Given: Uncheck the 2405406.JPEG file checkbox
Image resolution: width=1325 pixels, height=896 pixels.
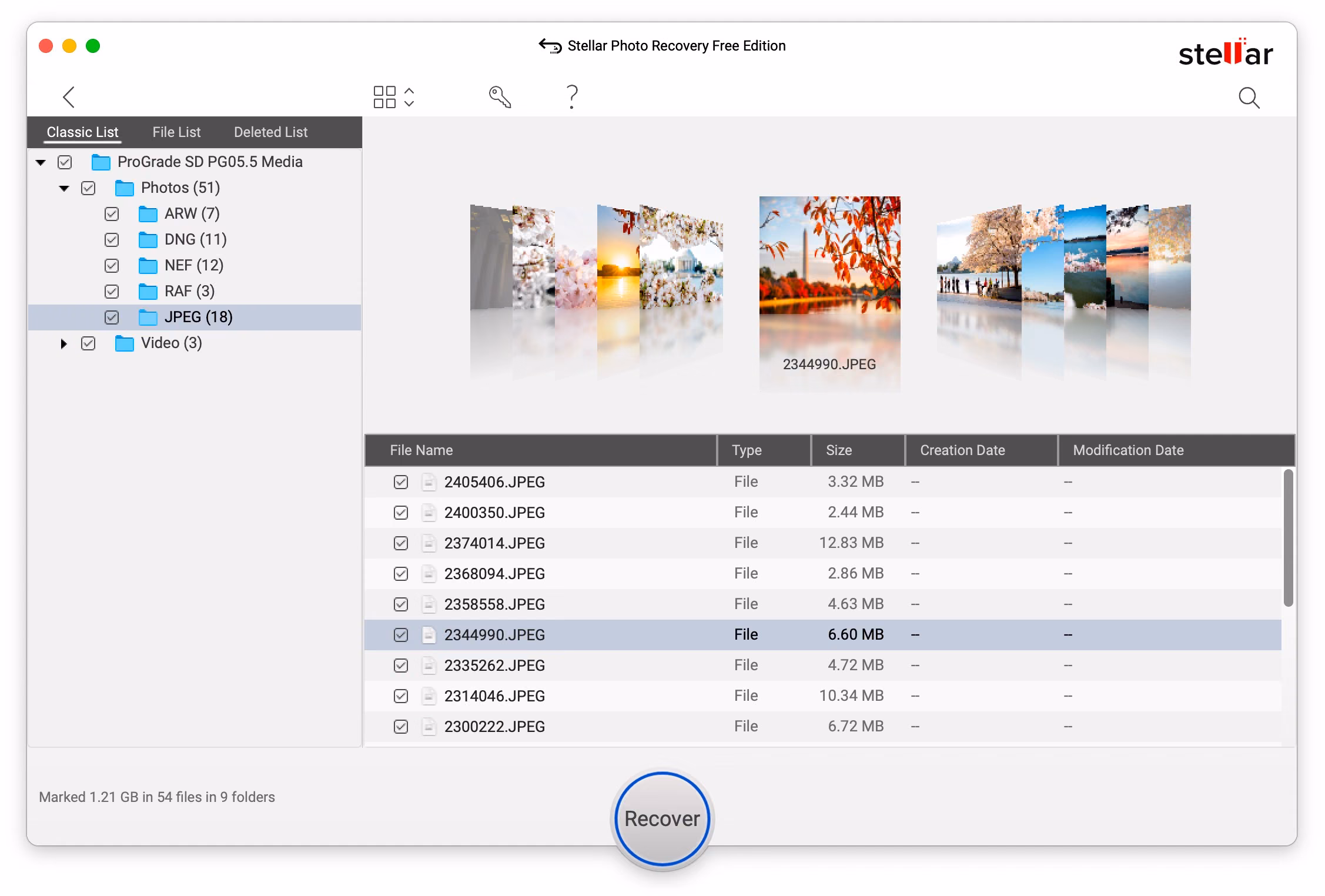Looking at the screenshot, I should pos(401,482).
